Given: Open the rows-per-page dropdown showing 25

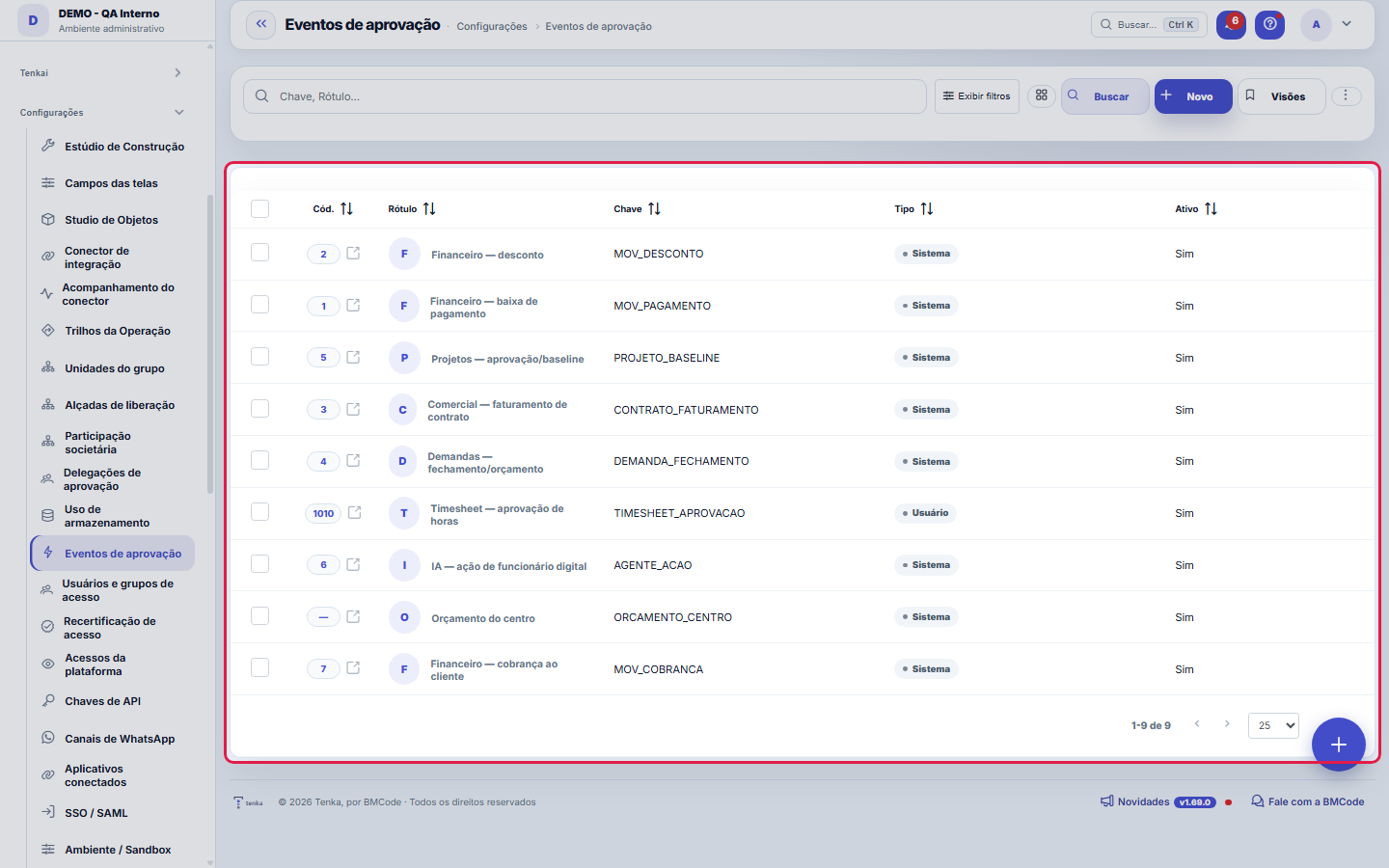Looking at the screenshot, I should 1273,725.
